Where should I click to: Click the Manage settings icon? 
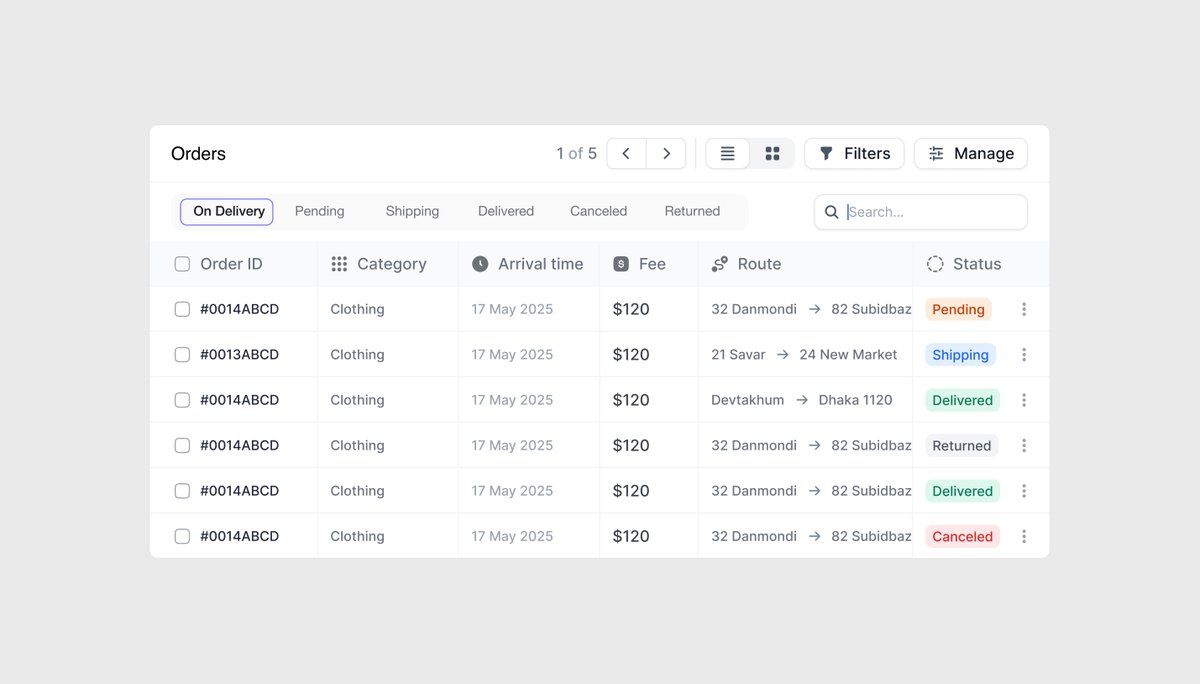tap(936, 153)
